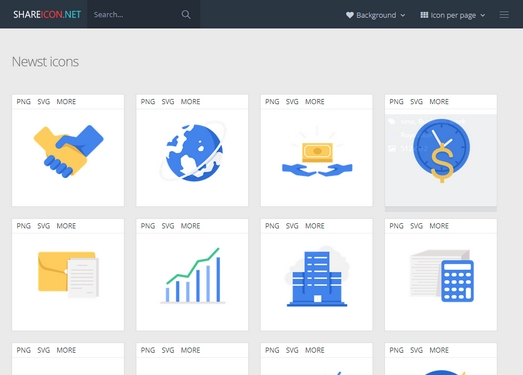This screenshot has height=375, width=523.
Task: Go to SHAREICON.NET home logo
Action: point(47,14)
